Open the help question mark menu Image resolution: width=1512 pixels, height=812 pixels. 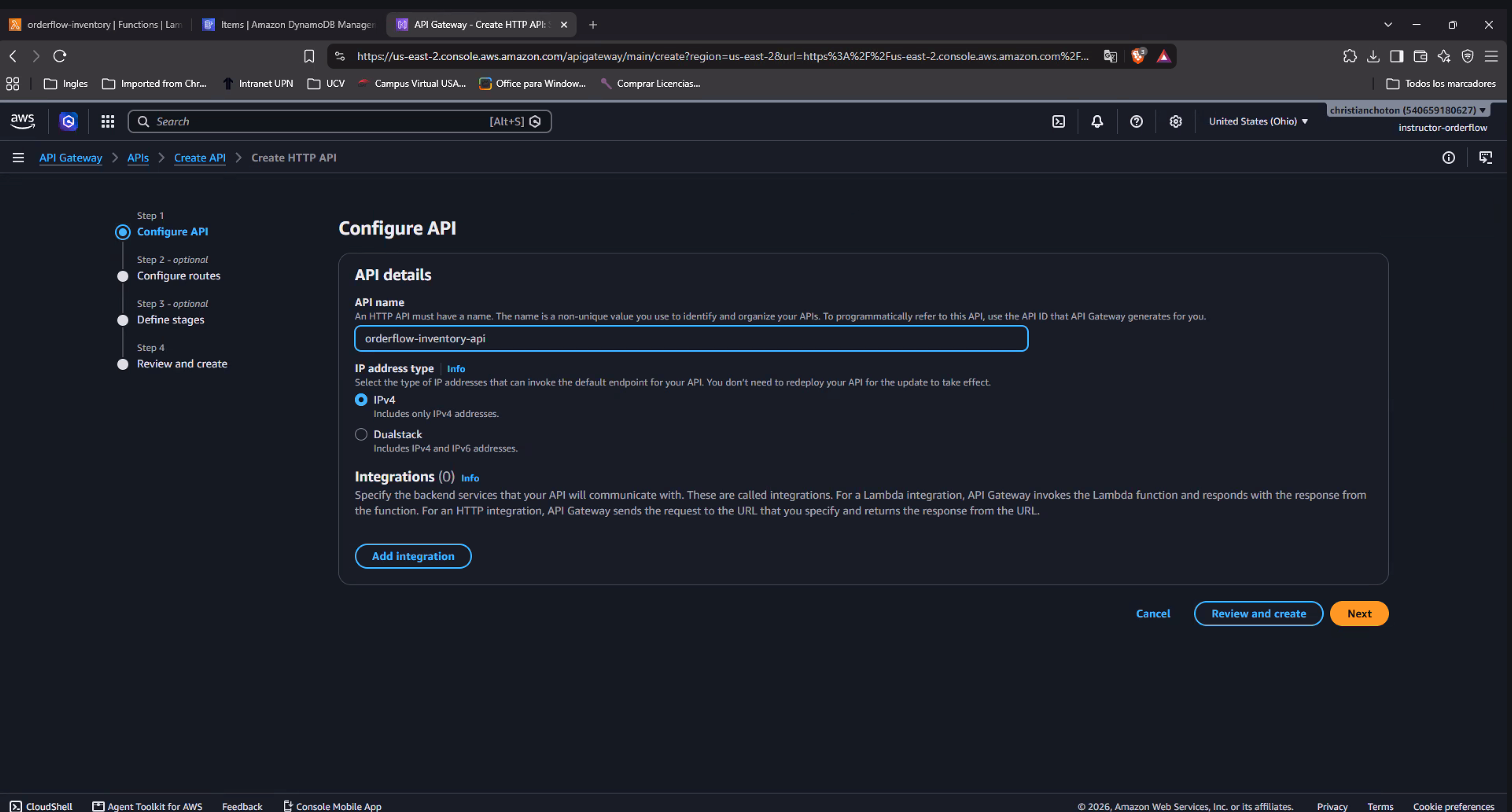point(1136,121)
